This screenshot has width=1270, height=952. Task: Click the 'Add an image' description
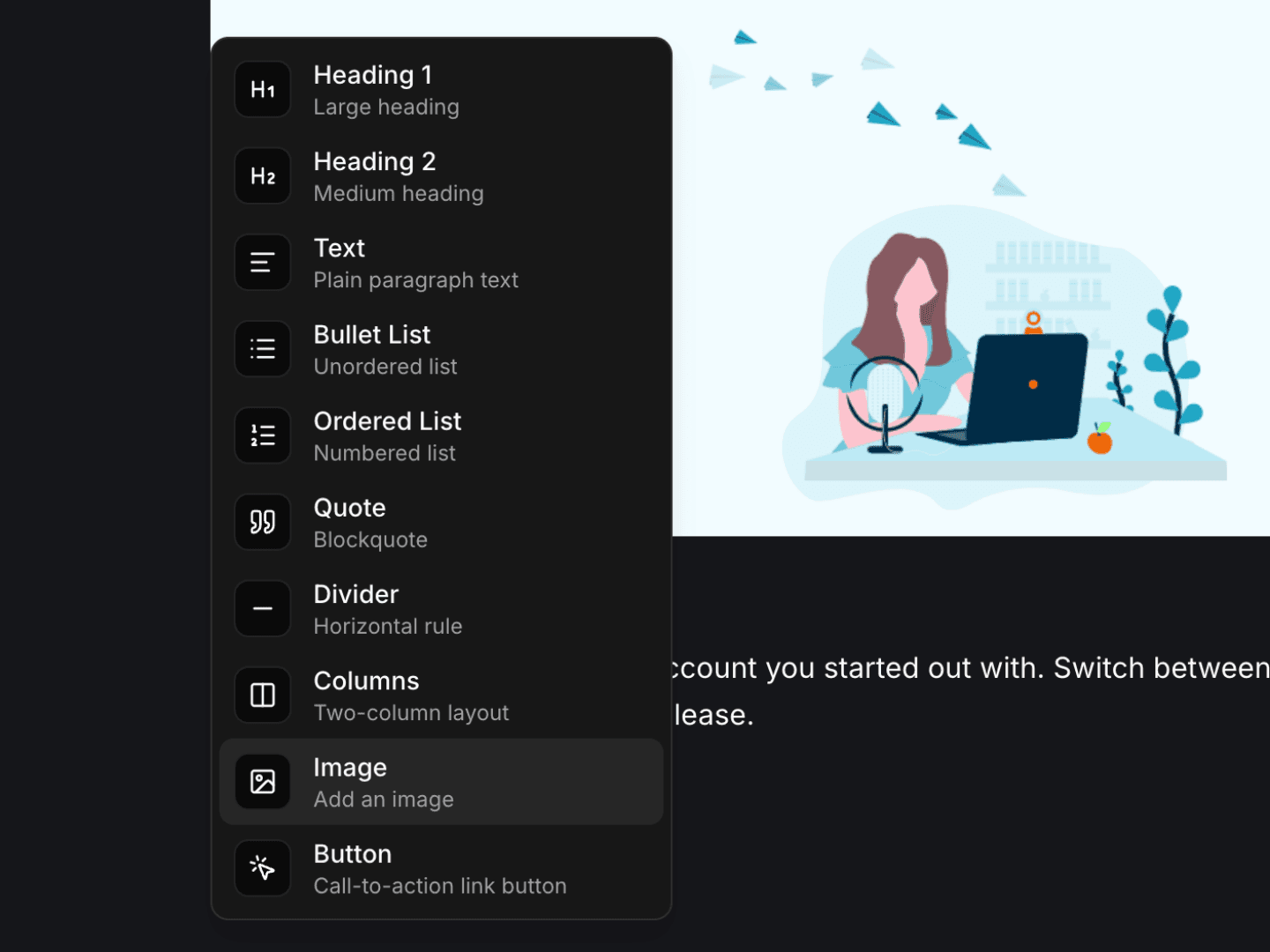point(384,800)
